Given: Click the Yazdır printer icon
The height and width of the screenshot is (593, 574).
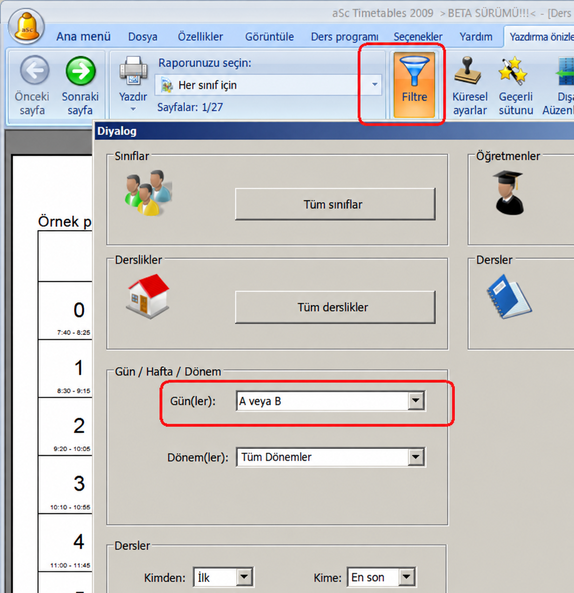Looking at the screenshot, I should (x=133, y=70).
